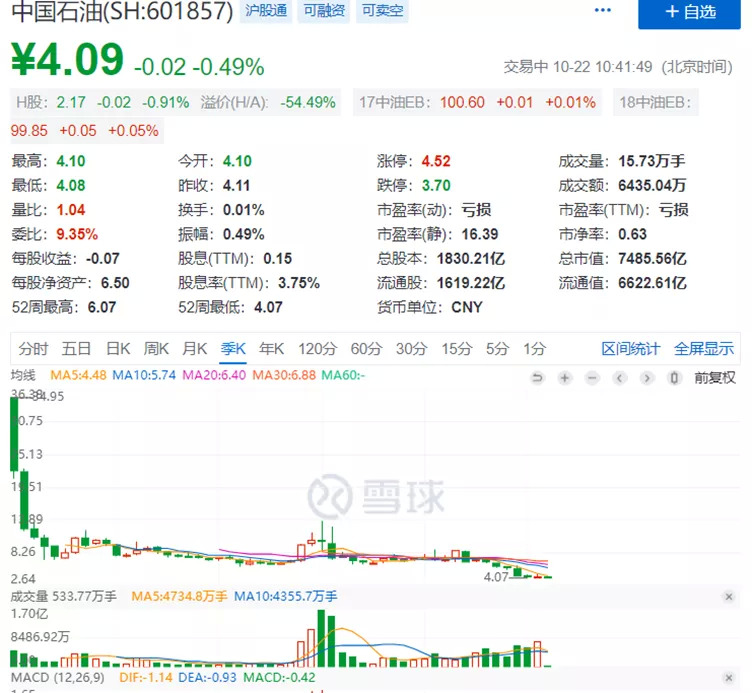This screenshot has height=693, width=752.
Task: Select the 日K chart tab
Action: 118,349
